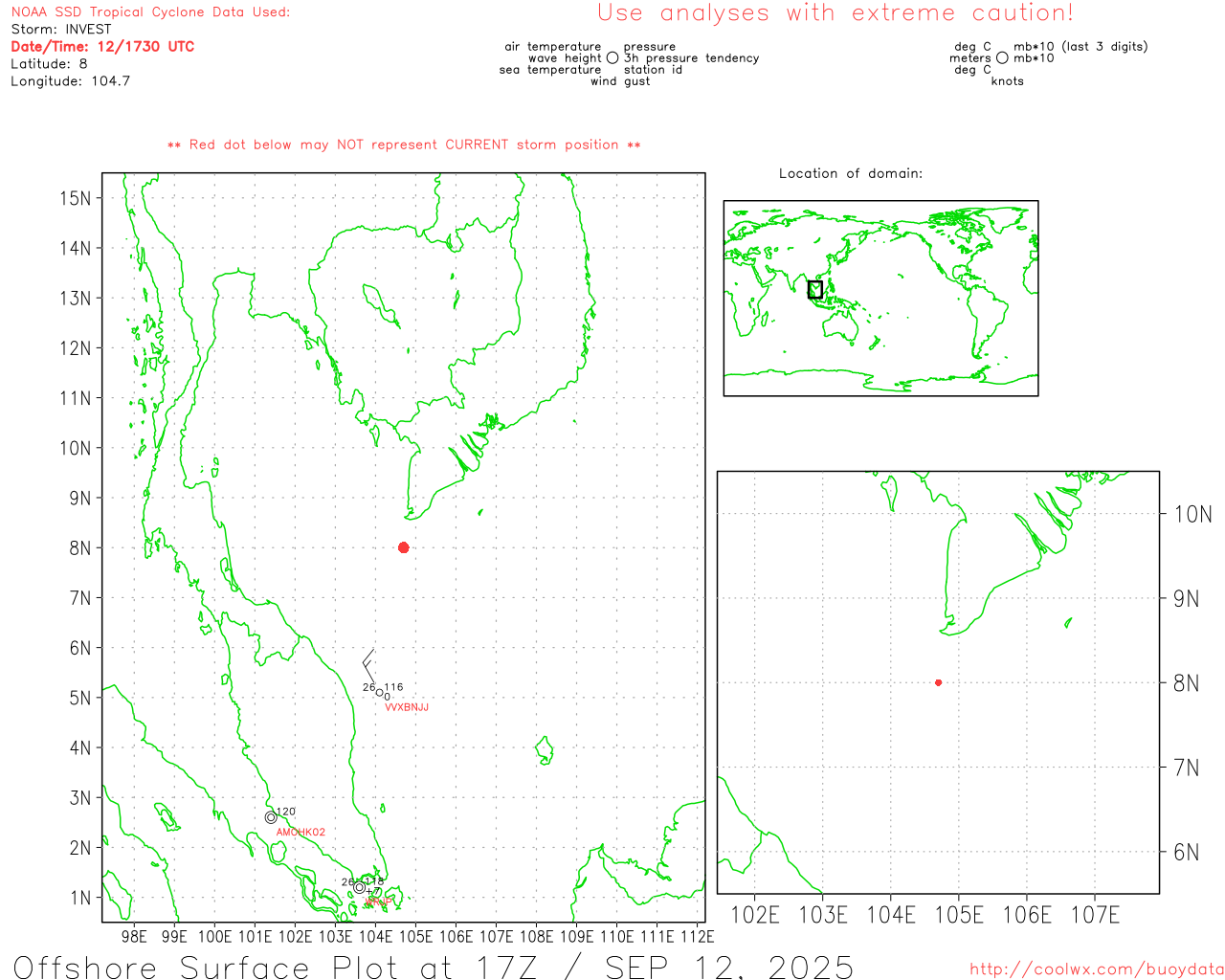Click the 'meters' unit label
The image size is (1225, 980).
(x=970, y=58)
